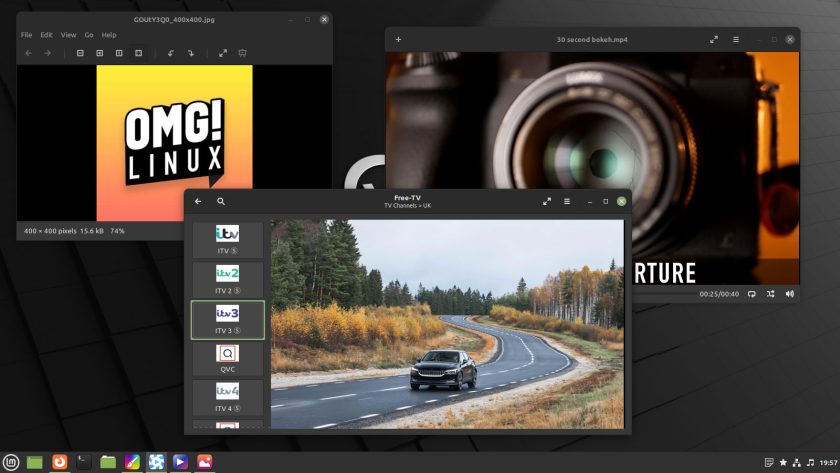
Task: Toggle fullscreen in the video player header
Action: [x=714, y=40]
